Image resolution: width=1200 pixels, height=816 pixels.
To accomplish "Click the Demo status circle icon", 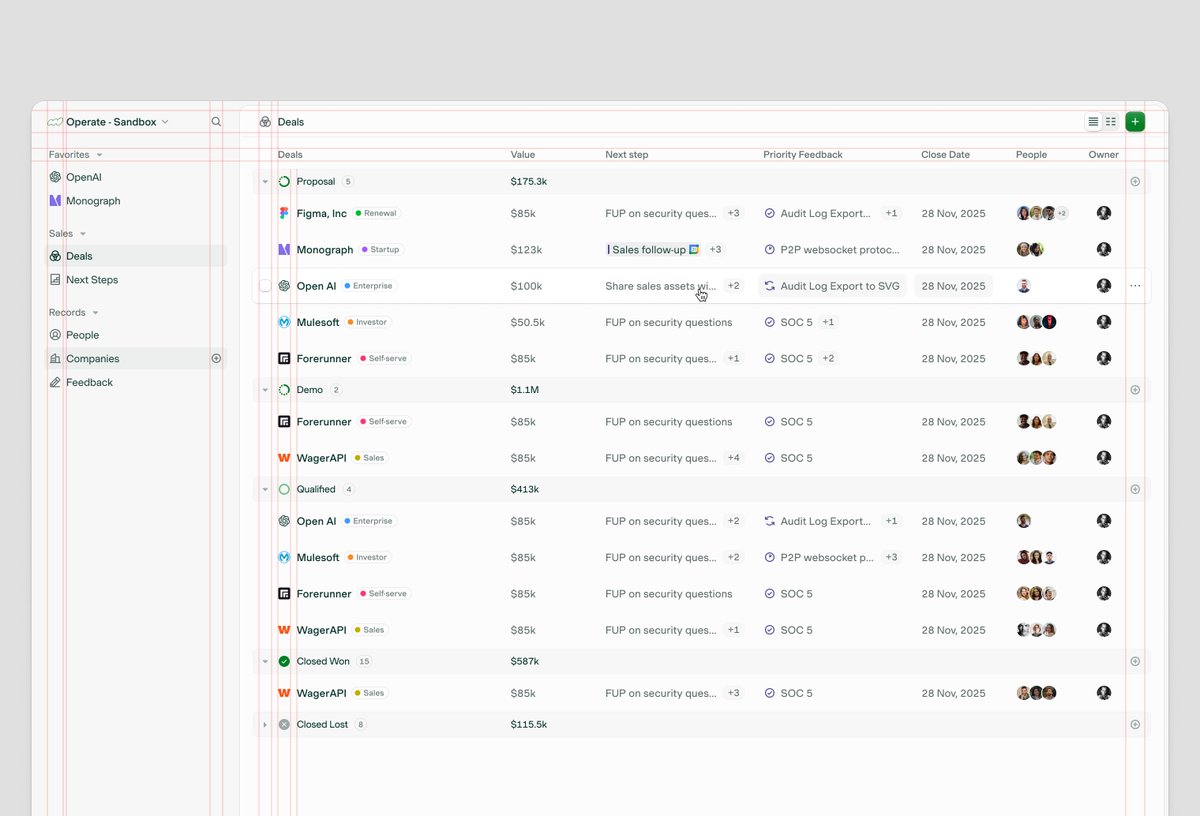I will (284, 390).
